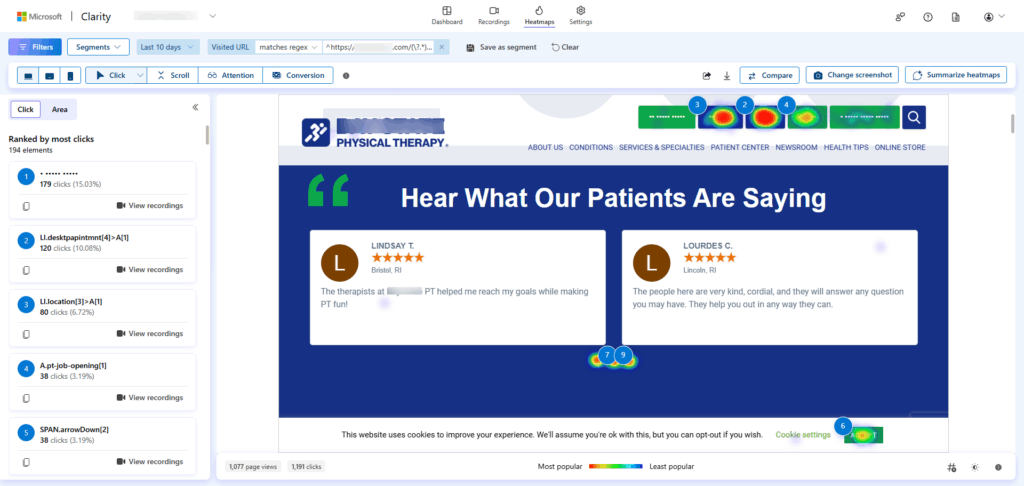Open the Dashboard tab
1024x486 pixels.
pos(447,15)
